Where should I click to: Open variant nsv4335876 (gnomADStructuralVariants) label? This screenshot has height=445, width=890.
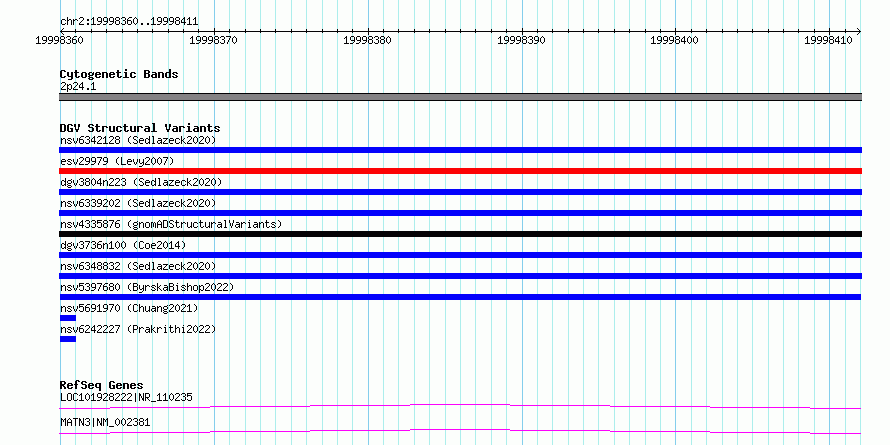171,224
